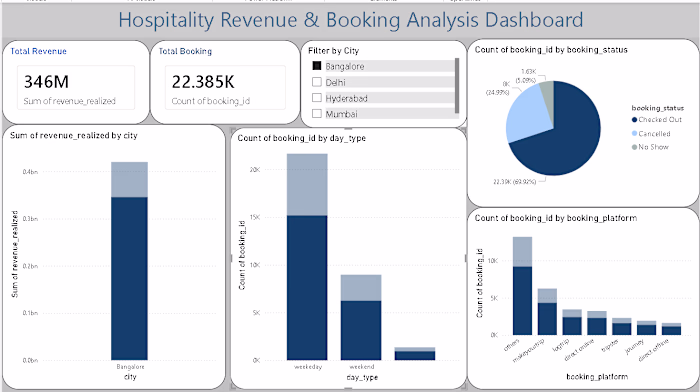Click the Bangalore revenue bar
This screenshot has width=700, height=392.
point(129,261)
